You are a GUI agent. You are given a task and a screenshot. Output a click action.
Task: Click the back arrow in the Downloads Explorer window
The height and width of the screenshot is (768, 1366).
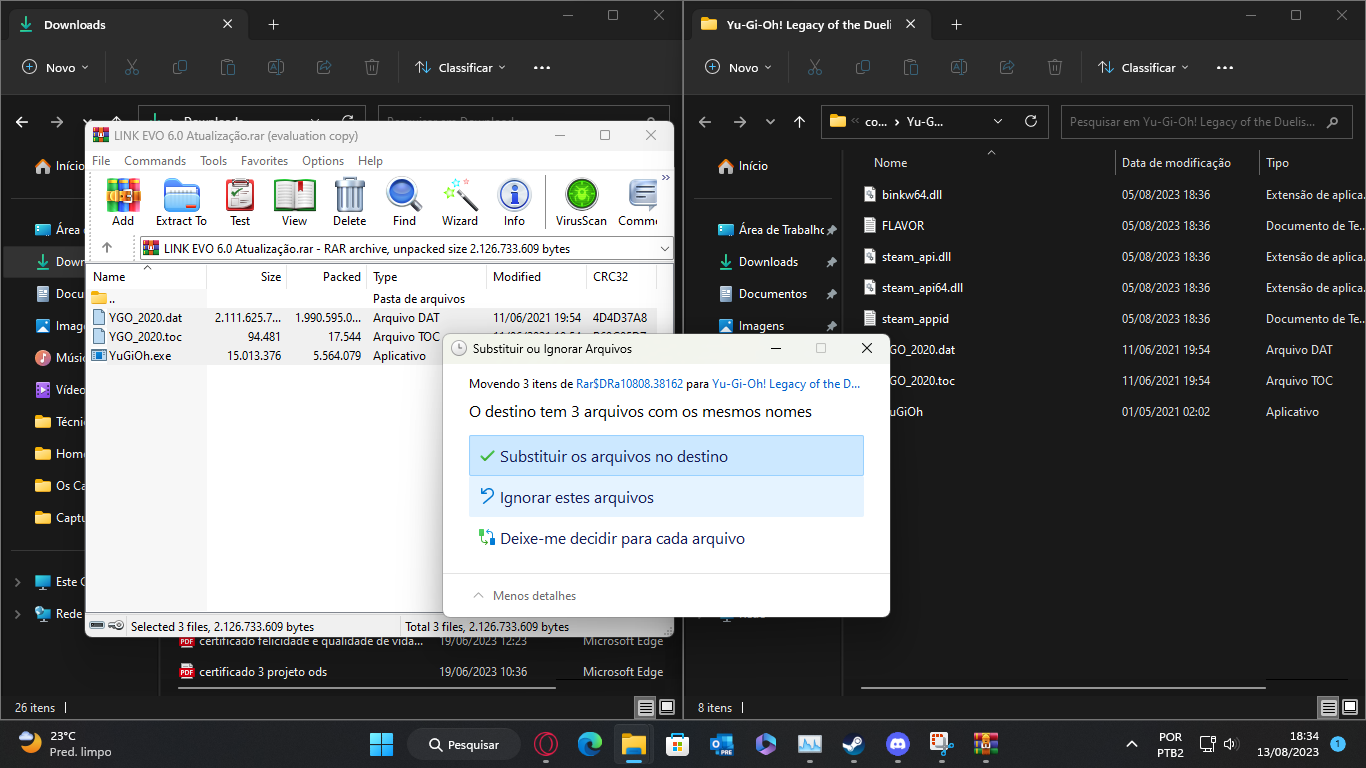[x=22, y=122]
